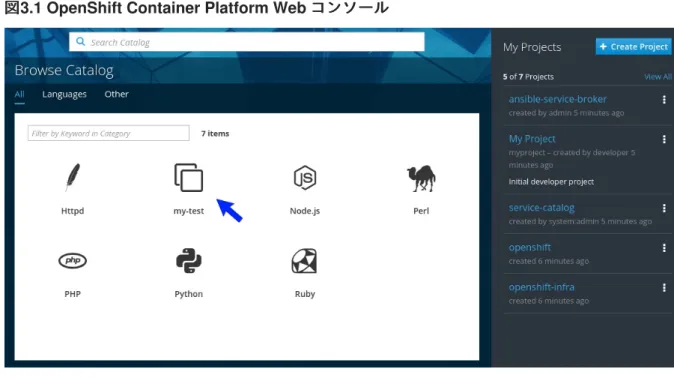Click 'created by system:admin 5 minutes ago'

(x=580, y=221)
